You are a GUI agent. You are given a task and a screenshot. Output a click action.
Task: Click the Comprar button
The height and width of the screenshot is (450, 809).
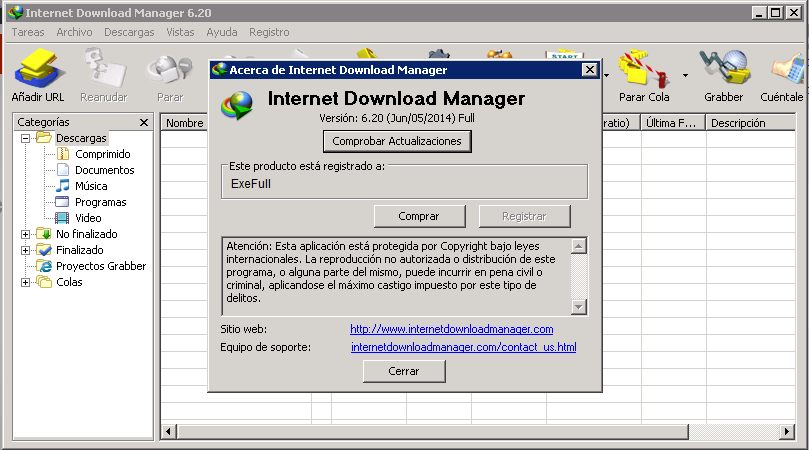click(x=419, y=216)
